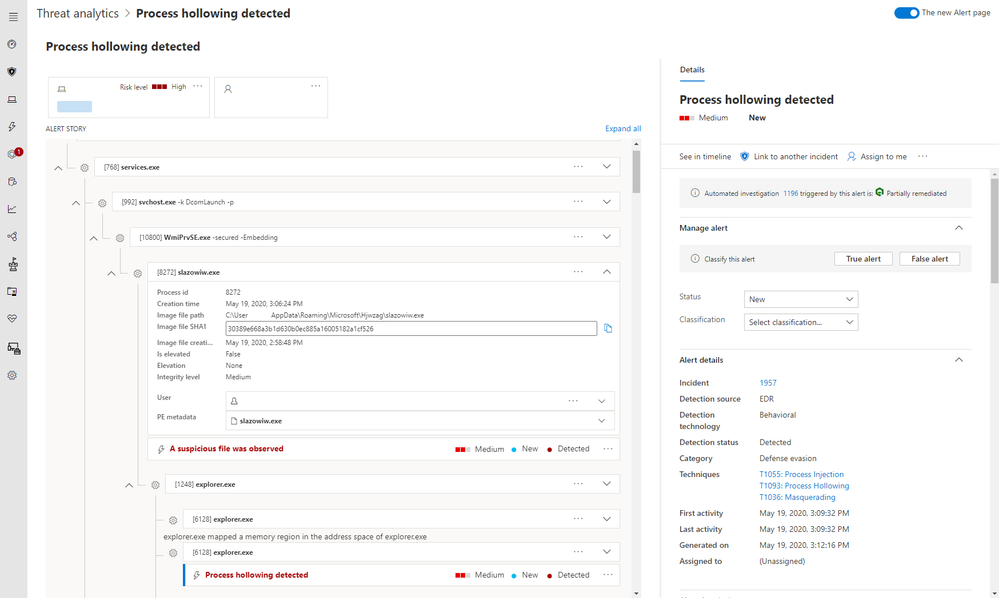Open more options on services.exe row
Screen dimensions: 999x598
[578, 167]
